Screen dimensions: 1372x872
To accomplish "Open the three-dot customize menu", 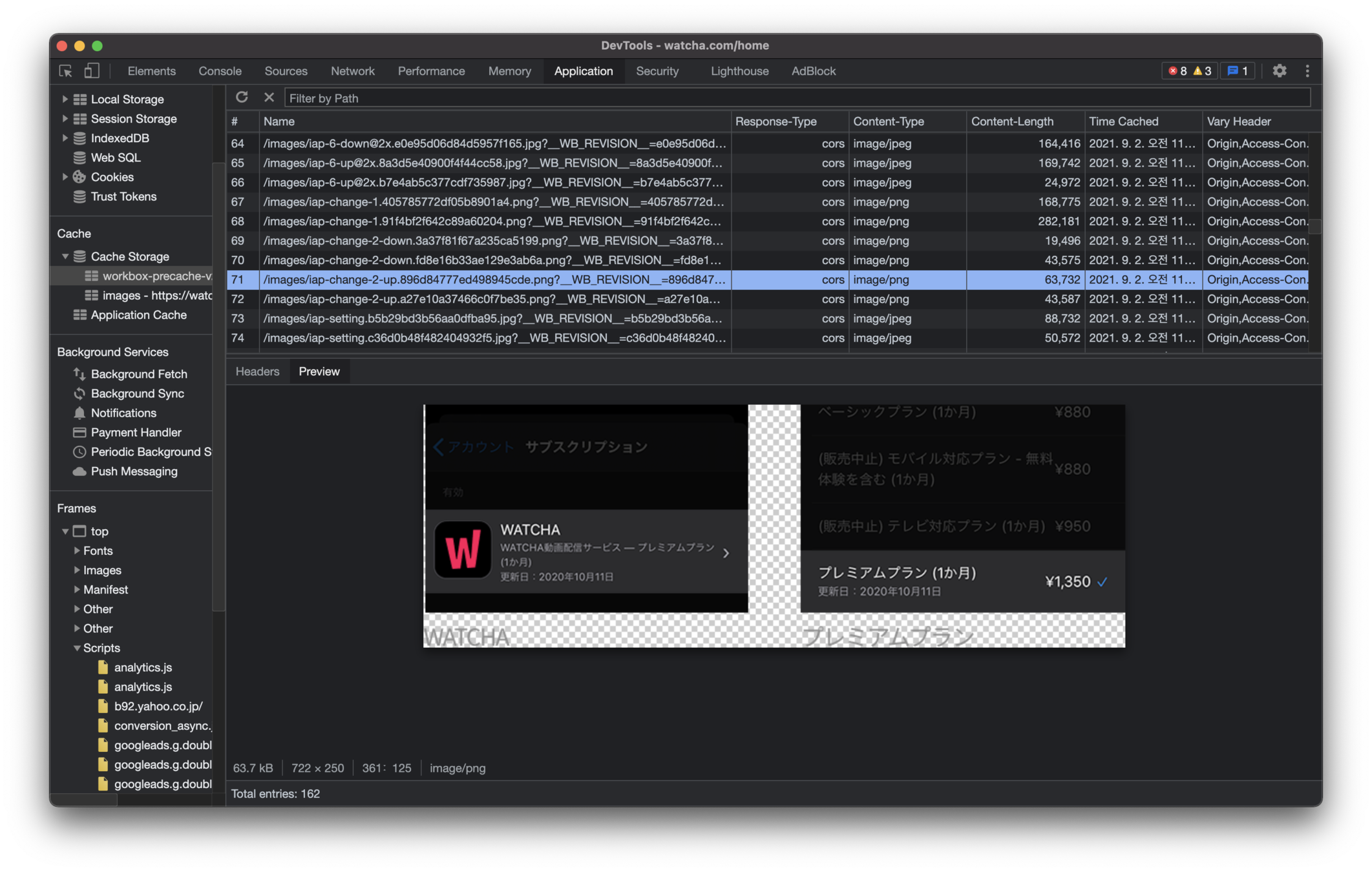I will tap(1307, 71).
